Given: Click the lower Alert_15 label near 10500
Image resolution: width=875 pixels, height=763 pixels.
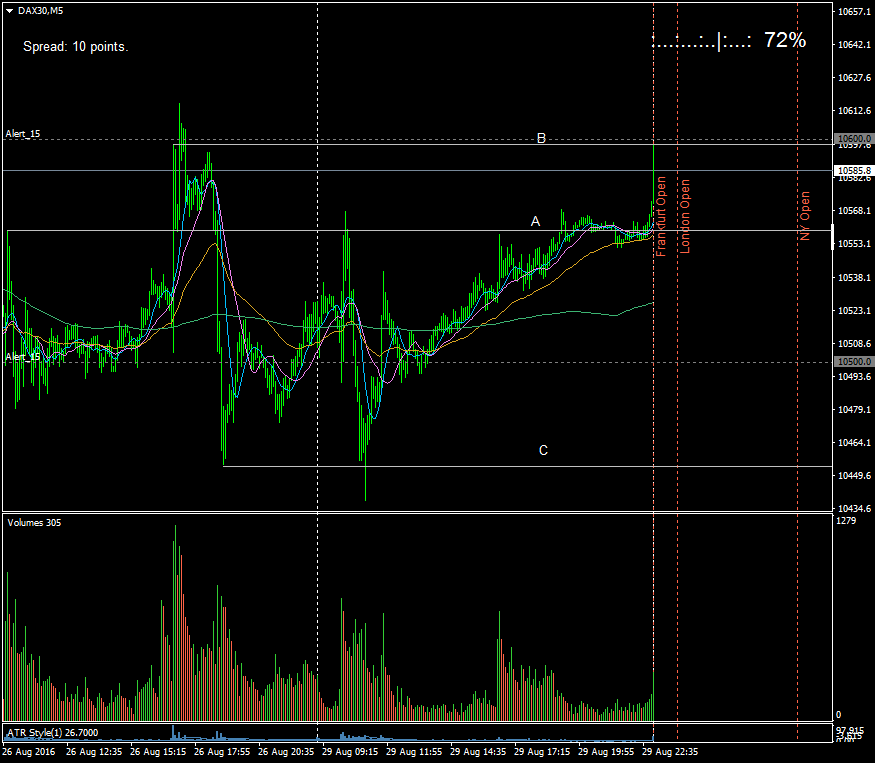Looking at the screenshot, I should 23,356.
